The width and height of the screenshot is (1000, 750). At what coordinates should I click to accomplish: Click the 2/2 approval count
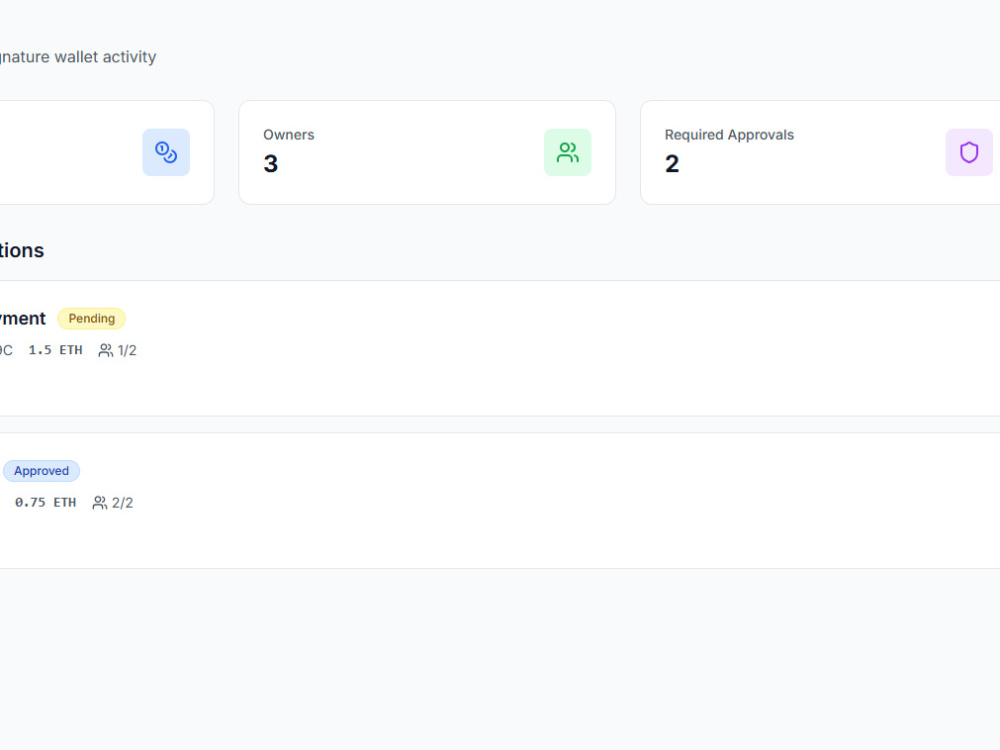click(122, 503)
